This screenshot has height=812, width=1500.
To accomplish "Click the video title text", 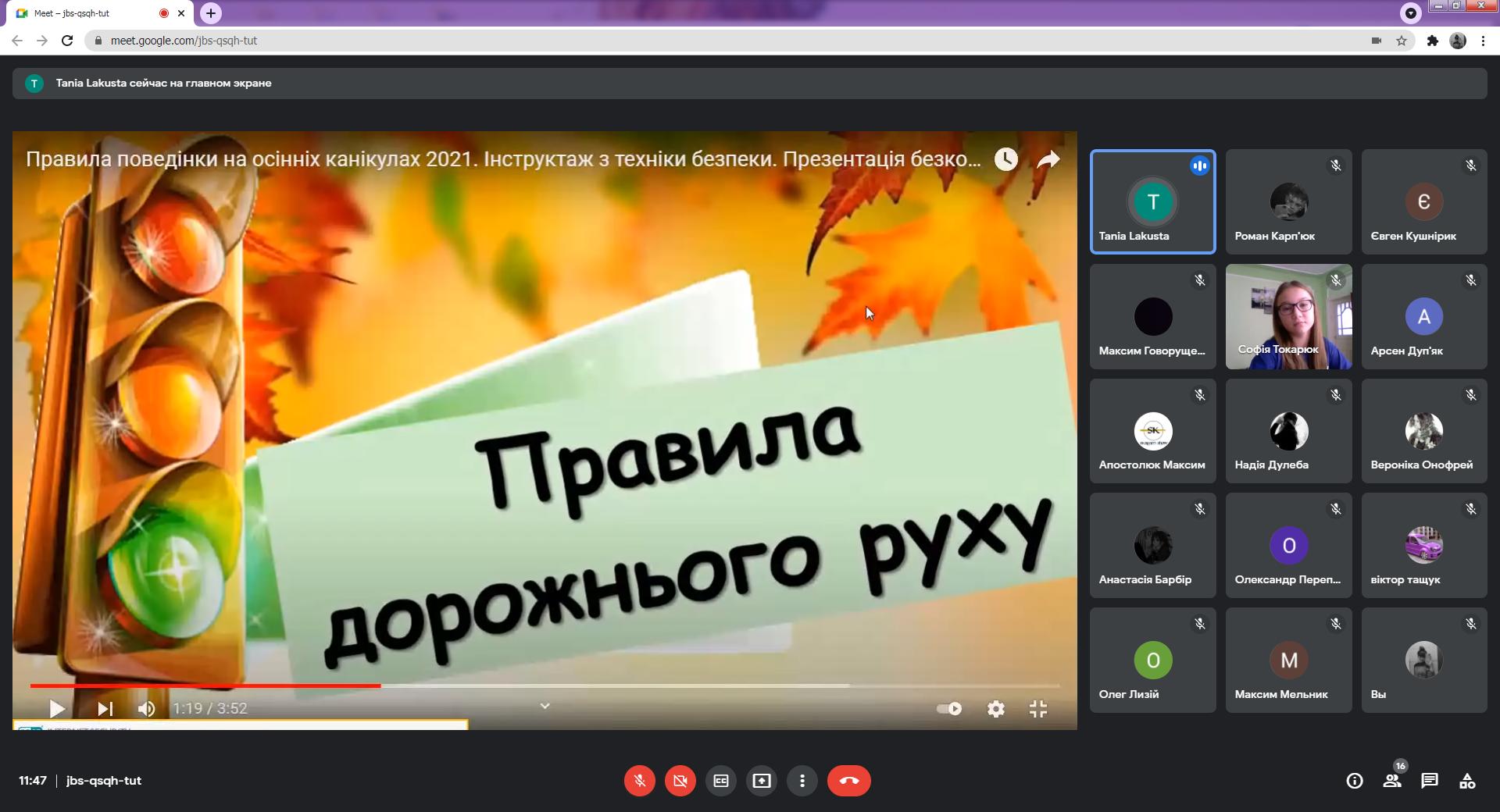I will tap(503, 159).
